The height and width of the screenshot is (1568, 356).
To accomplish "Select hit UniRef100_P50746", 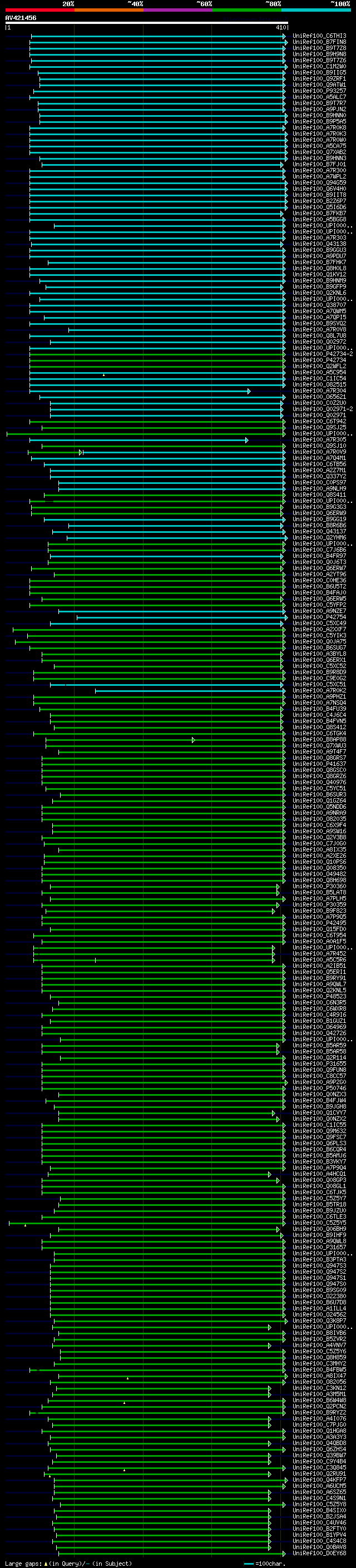I will click(x=319, y=1089).
